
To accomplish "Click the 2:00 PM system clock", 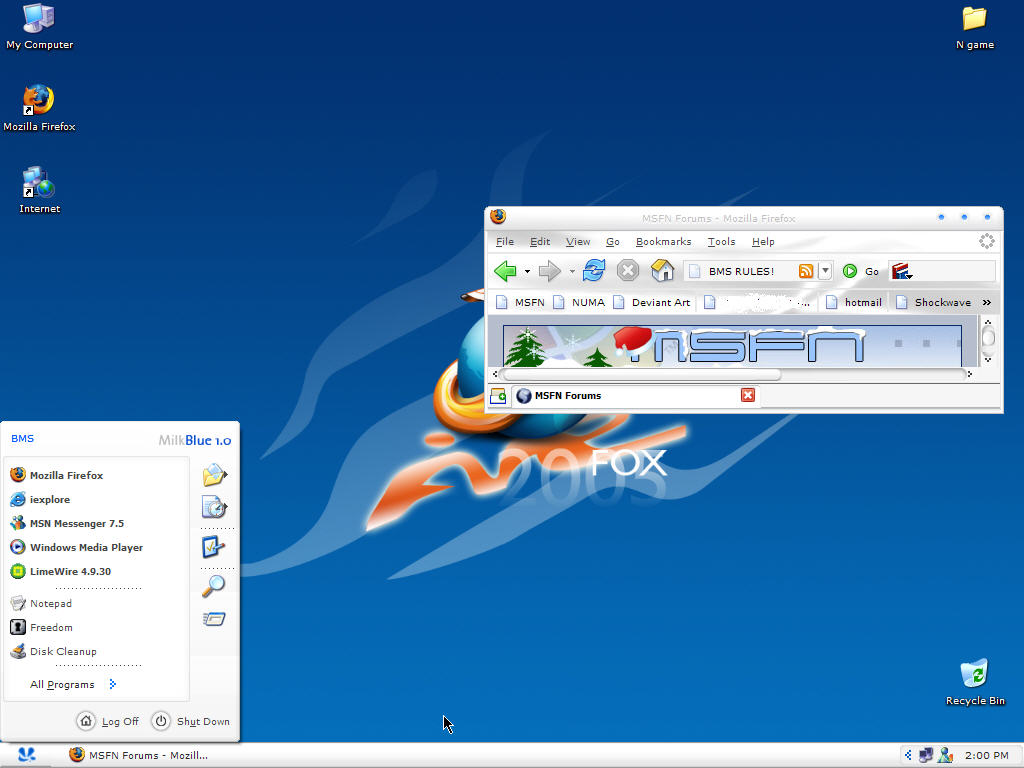I will [x=987, y=756].
